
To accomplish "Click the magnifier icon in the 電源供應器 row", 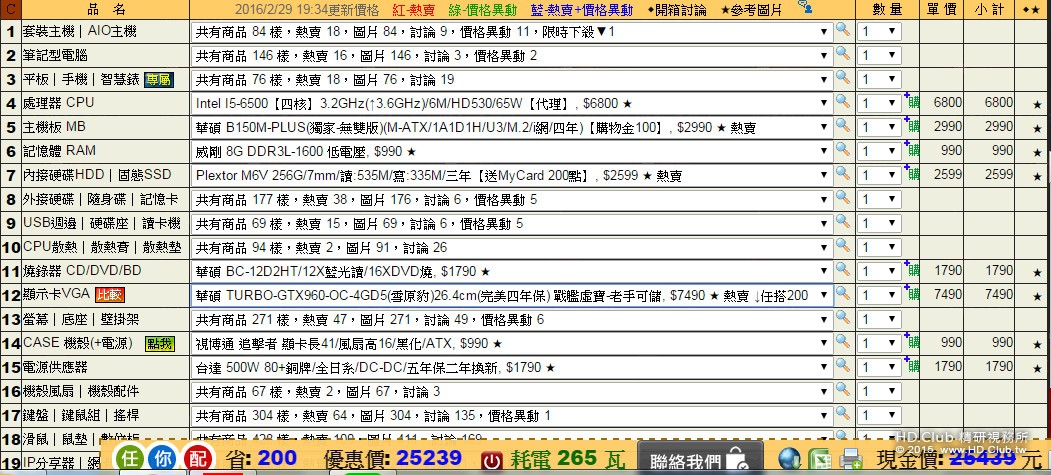I will [x=843, y=366].
